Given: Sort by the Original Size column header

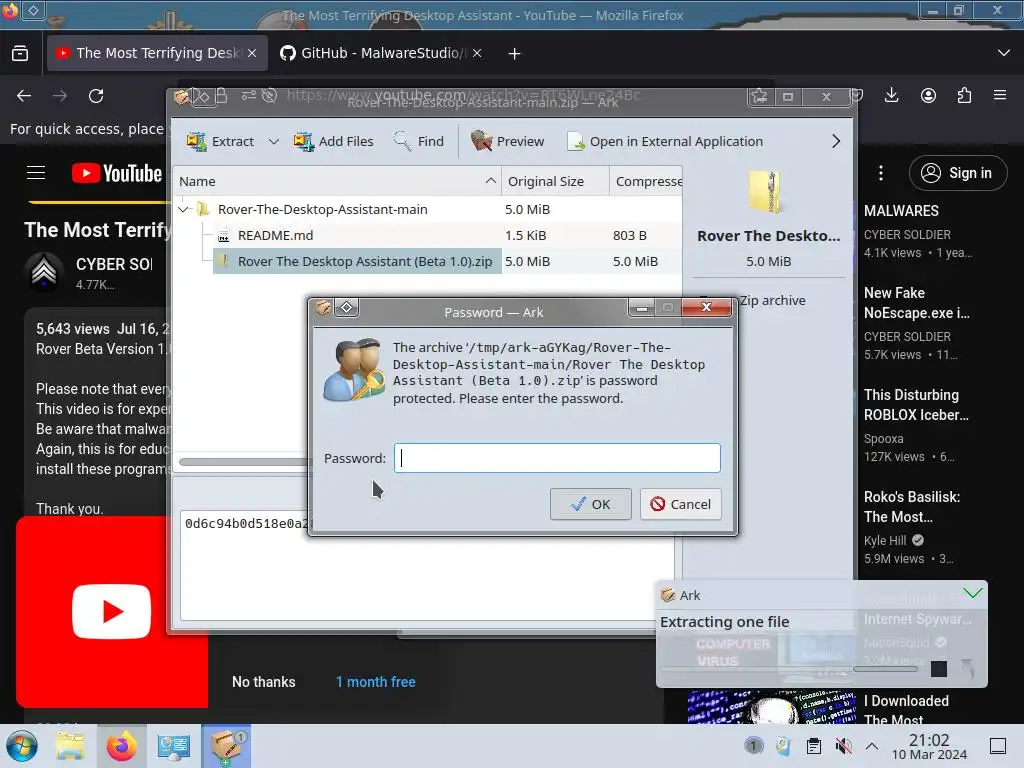Looking at the screenshot, I should pos(555,182).
